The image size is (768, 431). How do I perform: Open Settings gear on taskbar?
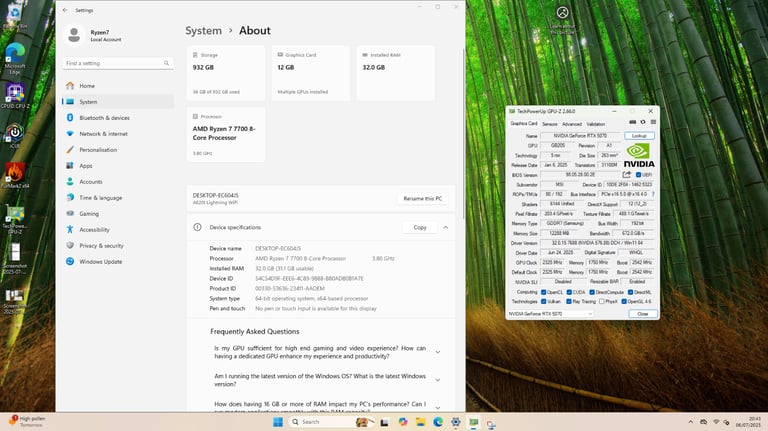[x=456, y=422]
